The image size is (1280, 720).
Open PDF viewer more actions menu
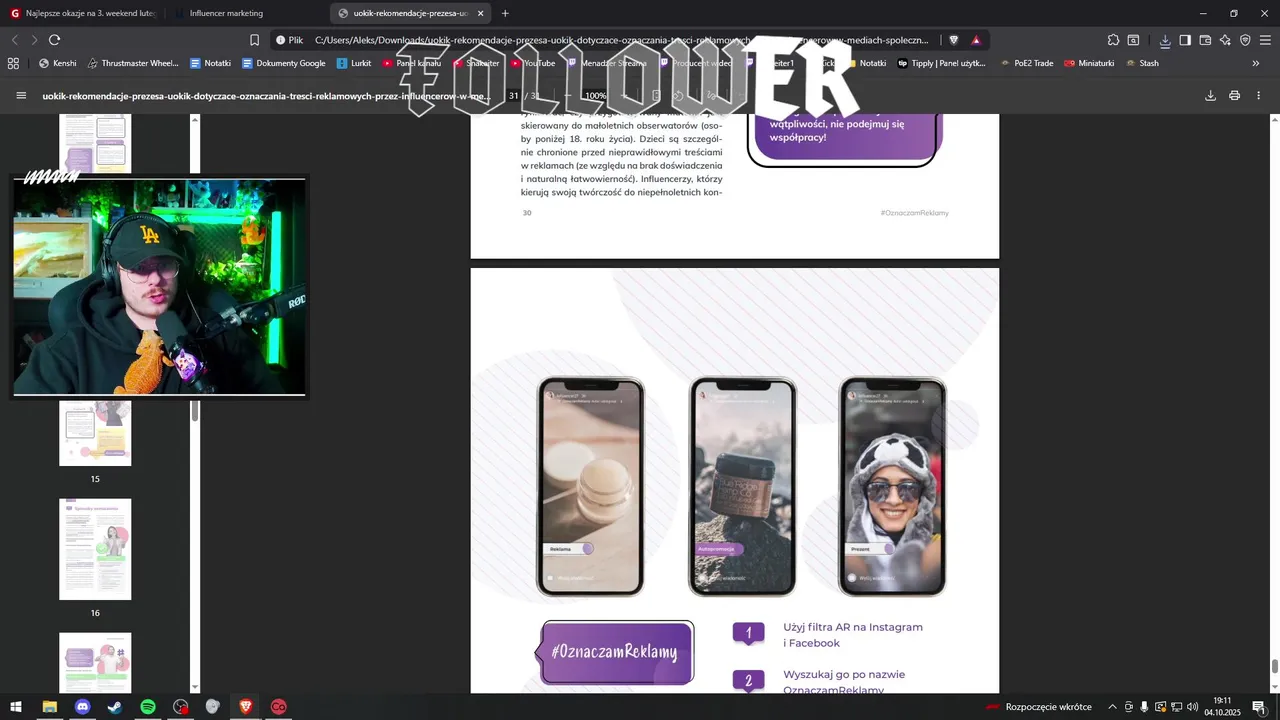pos(1259,96)
